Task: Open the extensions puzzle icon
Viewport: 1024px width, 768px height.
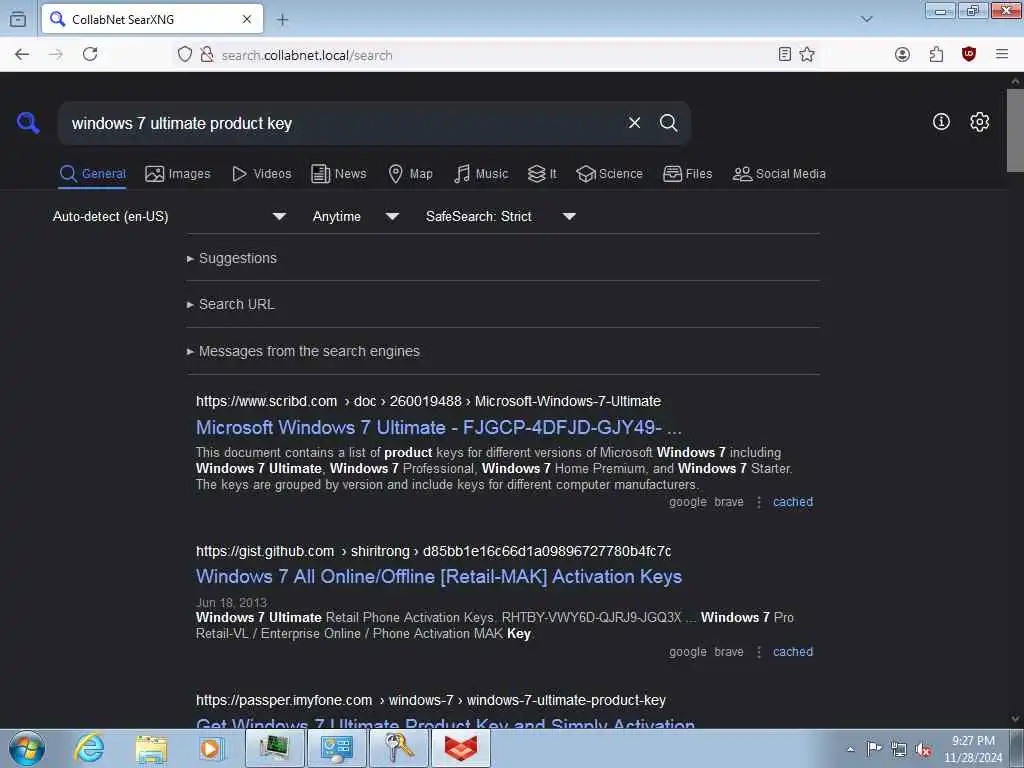Action: pyautogui.click(x=936, y=55)
